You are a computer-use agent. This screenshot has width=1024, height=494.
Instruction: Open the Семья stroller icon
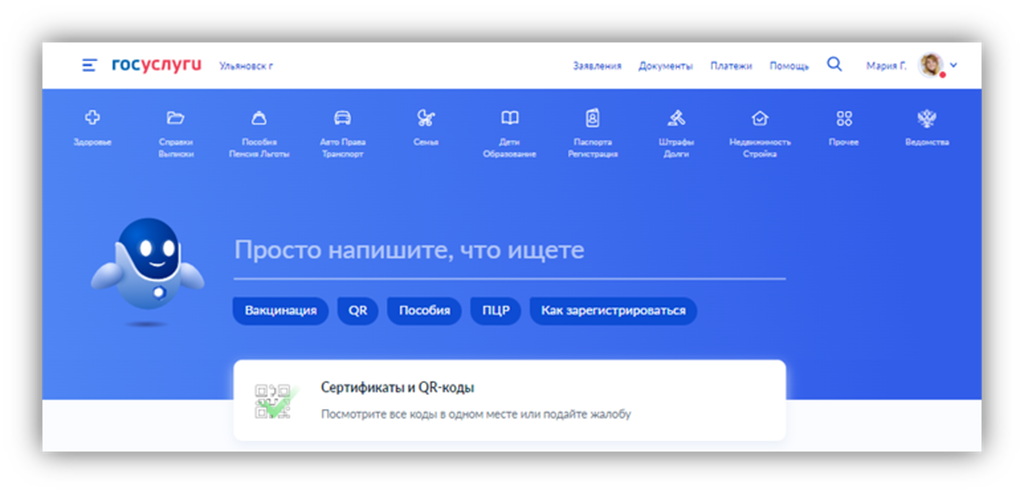pyautogui.click(x=426, y=119)
